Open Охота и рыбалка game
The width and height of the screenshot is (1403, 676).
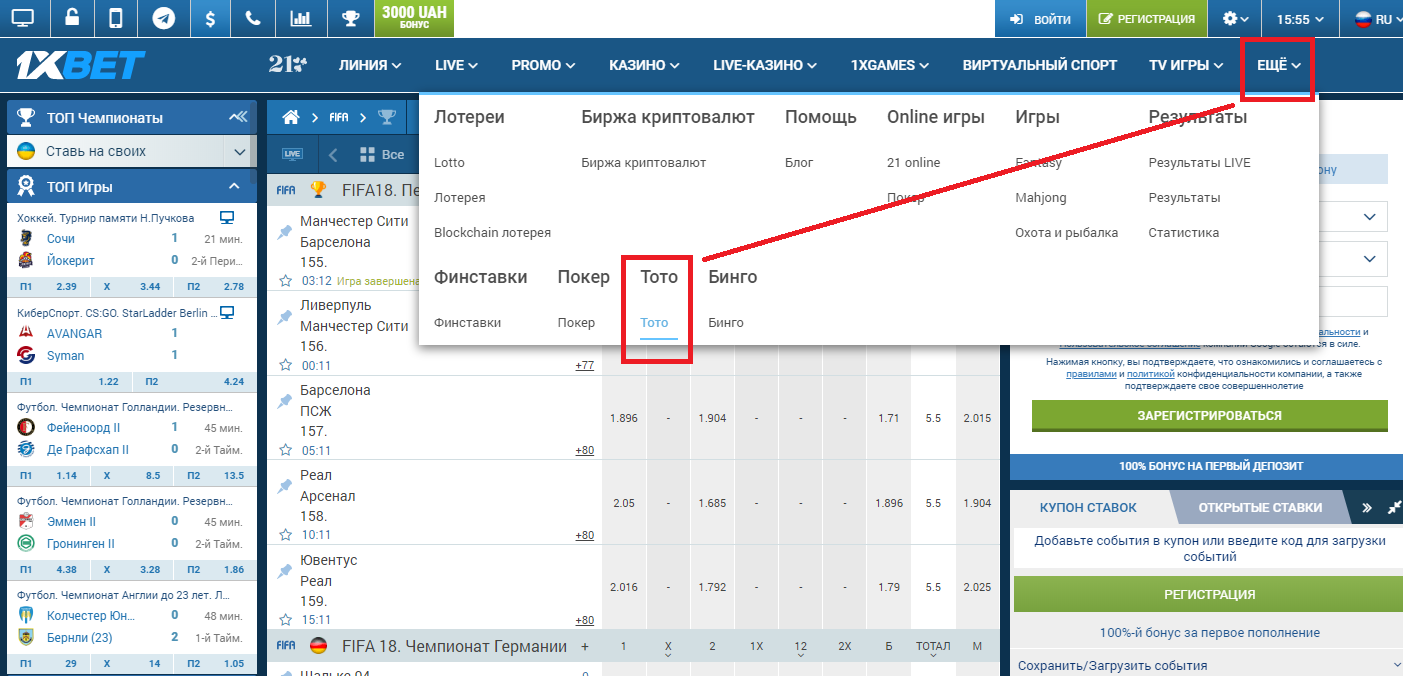pos(1066,232)
